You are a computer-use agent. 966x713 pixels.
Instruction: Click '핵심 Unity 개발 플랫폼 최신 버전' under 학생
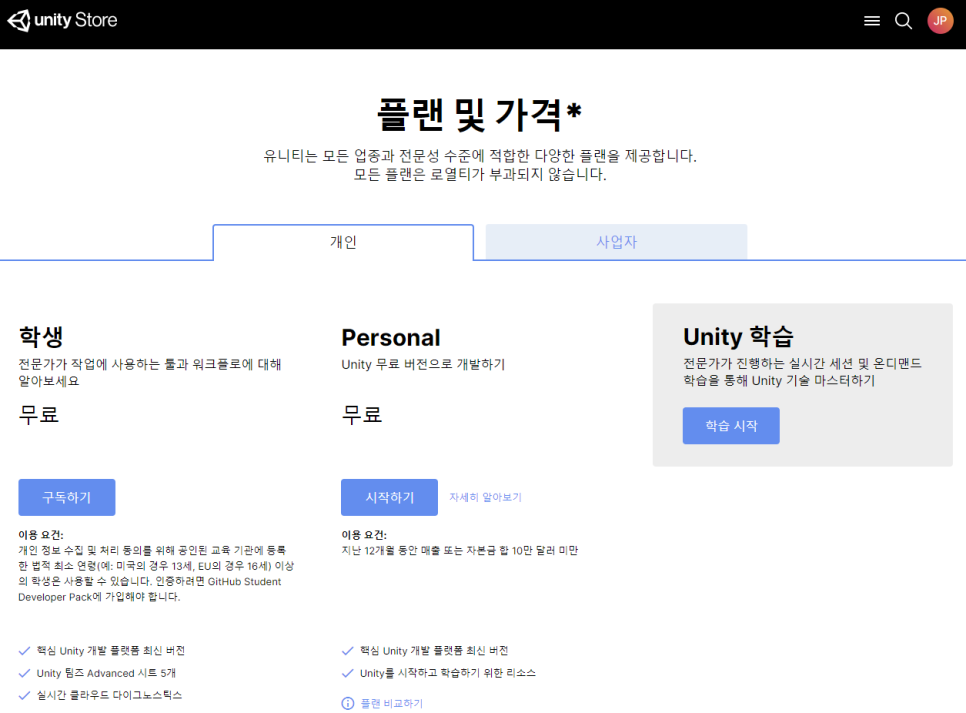[110, 651]
